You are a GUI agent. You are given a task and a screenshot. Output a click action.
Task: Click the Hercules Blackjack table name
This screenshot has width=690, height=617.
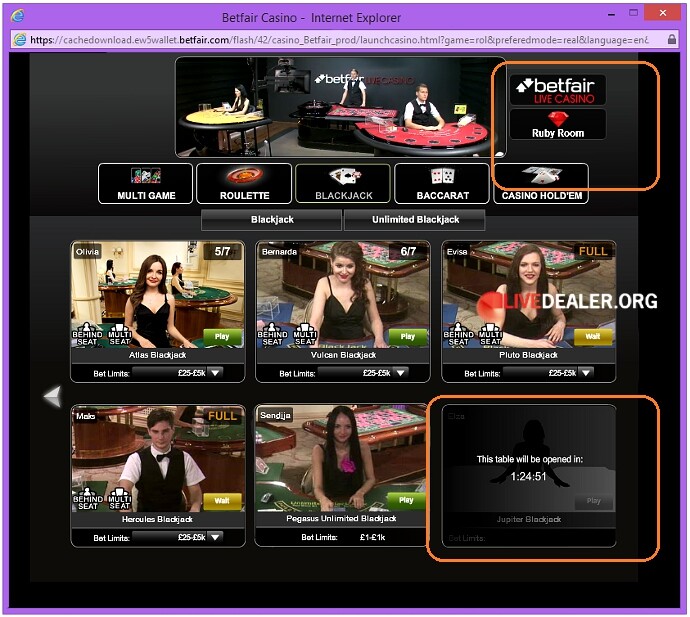[x=157, y=519]
